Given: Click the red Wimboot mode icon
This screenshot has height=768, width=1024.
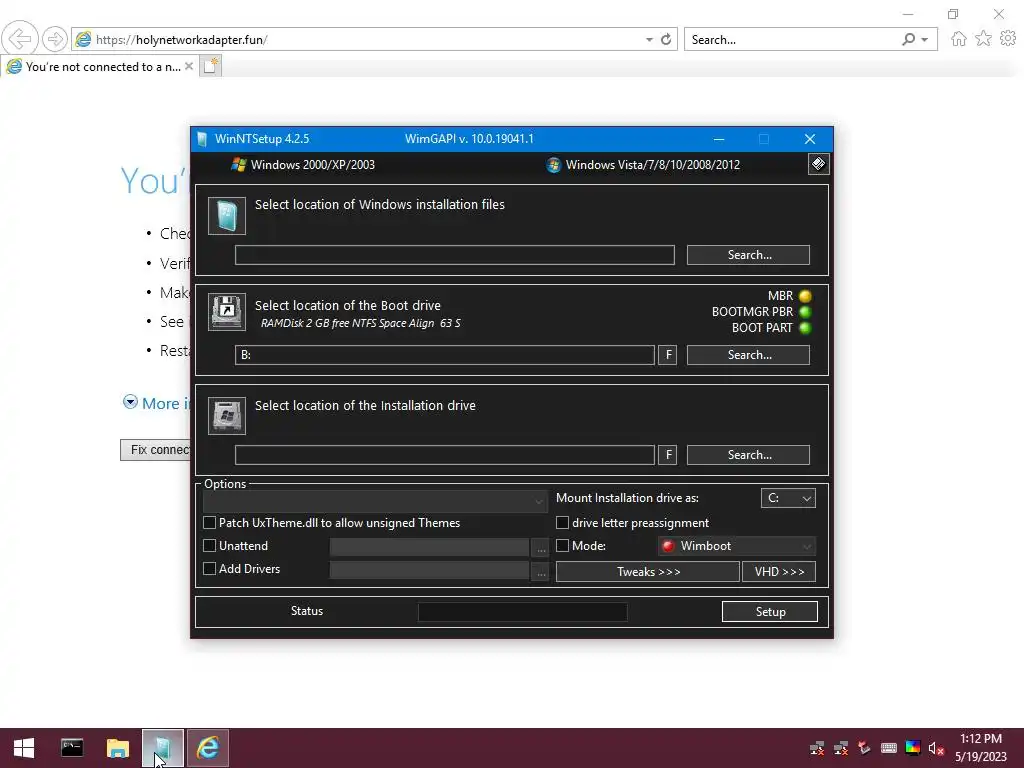Looking at the screenshot, I should click(667, 546).
